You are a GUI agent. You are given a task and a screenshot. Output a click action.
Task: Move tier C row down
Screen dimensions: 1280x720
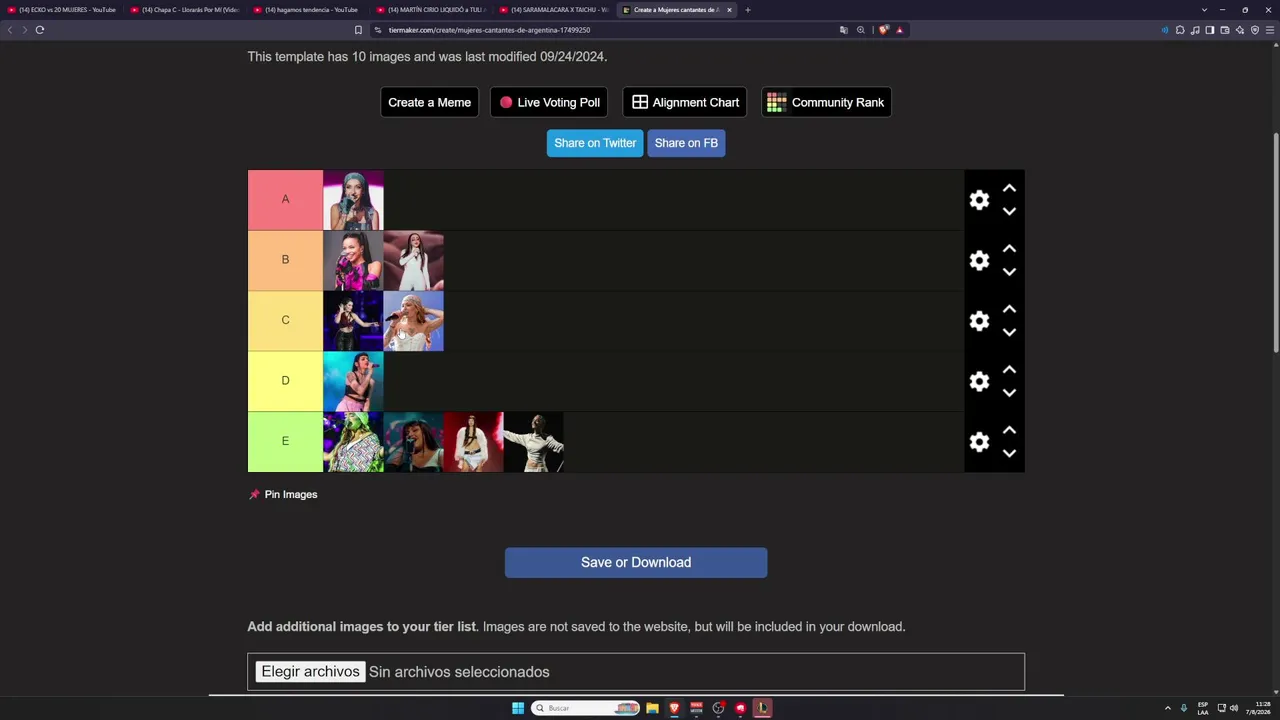(x=1009, y=332)
